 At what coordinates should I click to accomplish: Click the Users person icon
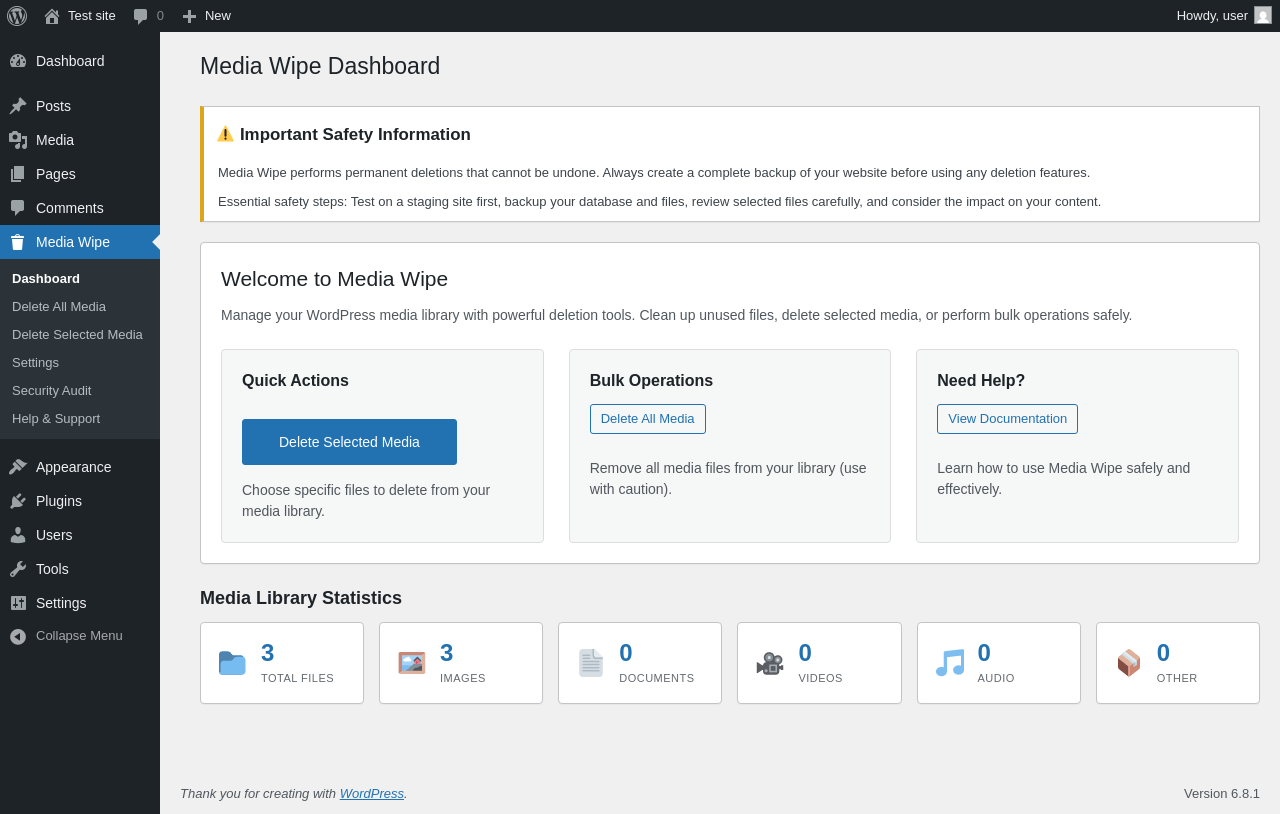tap(18, 535)
